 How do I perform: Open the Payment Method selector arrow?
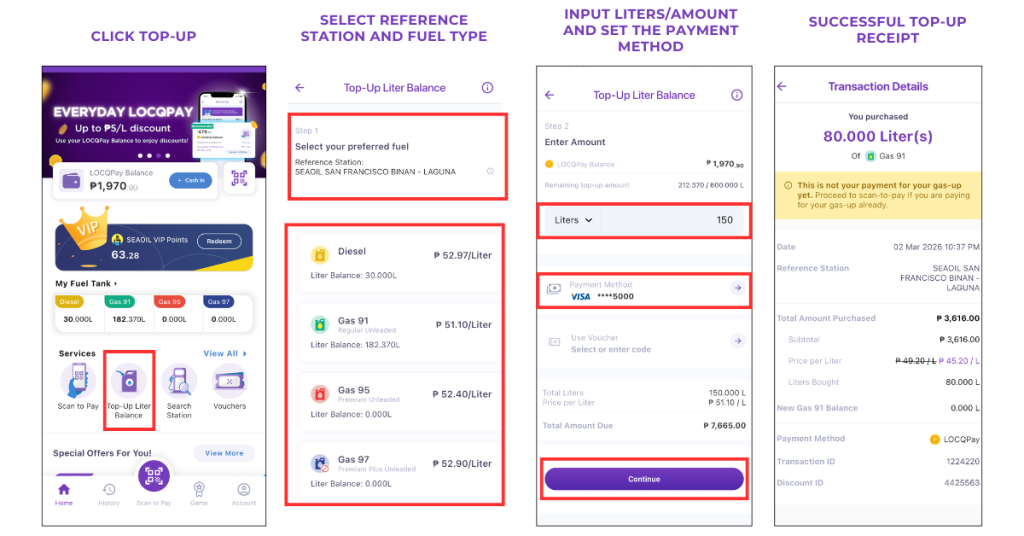point(737,288)
